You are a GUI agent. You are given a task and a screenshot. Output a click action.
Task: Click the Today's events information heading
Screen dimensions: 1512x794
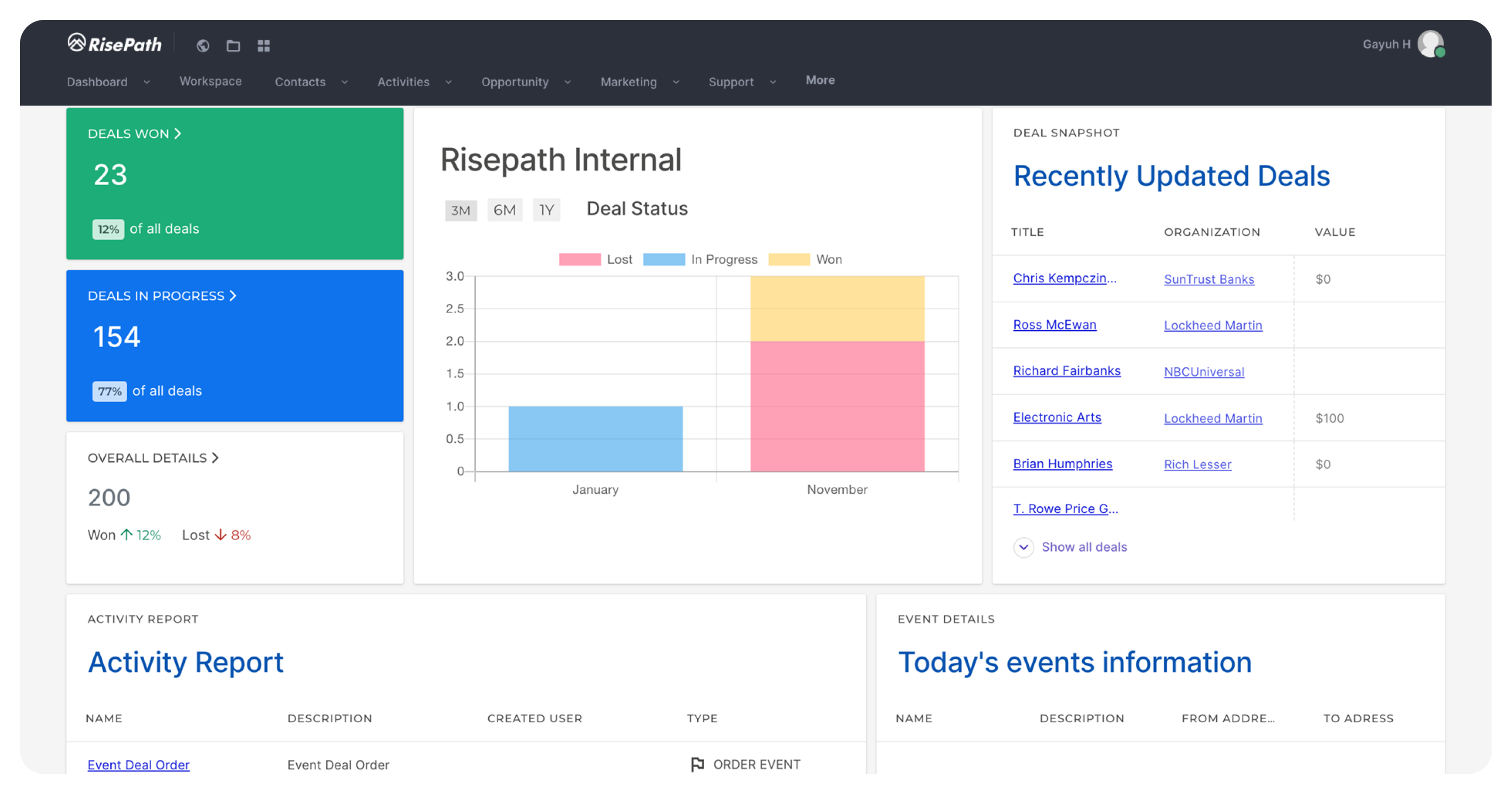coord(1075,662)
